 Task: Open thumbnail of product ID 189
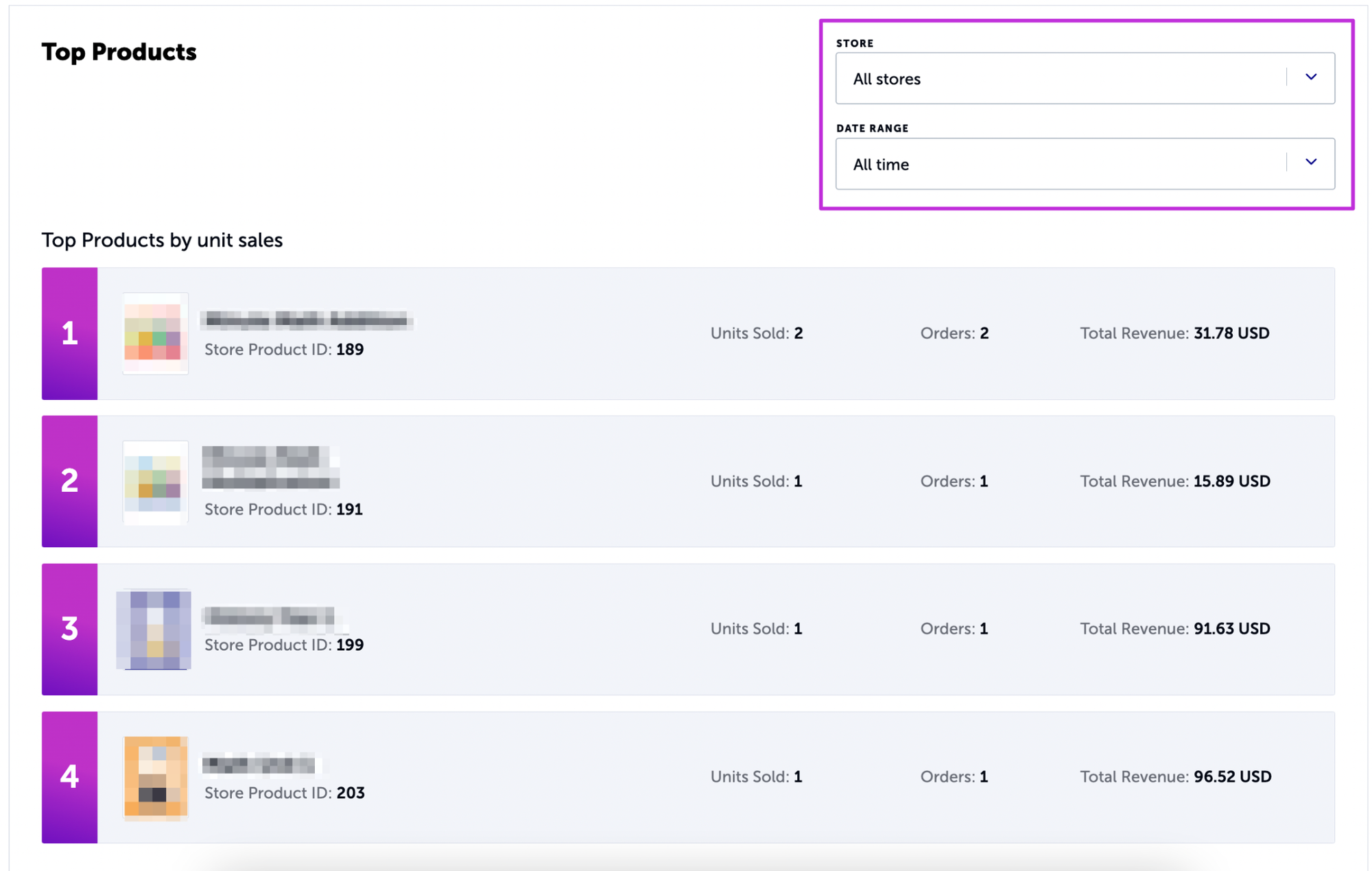pyautogui.click(x=155, y=333)
